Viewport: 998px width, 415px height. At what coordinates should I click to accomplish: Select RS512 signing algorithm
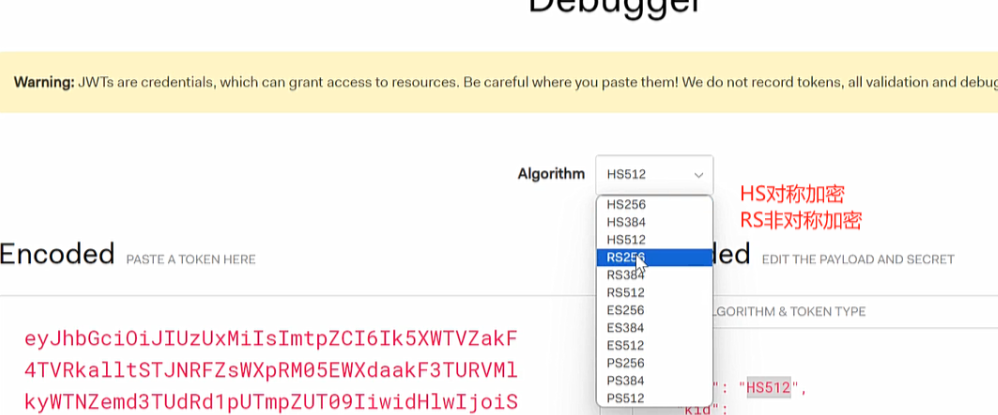point(625,293)
